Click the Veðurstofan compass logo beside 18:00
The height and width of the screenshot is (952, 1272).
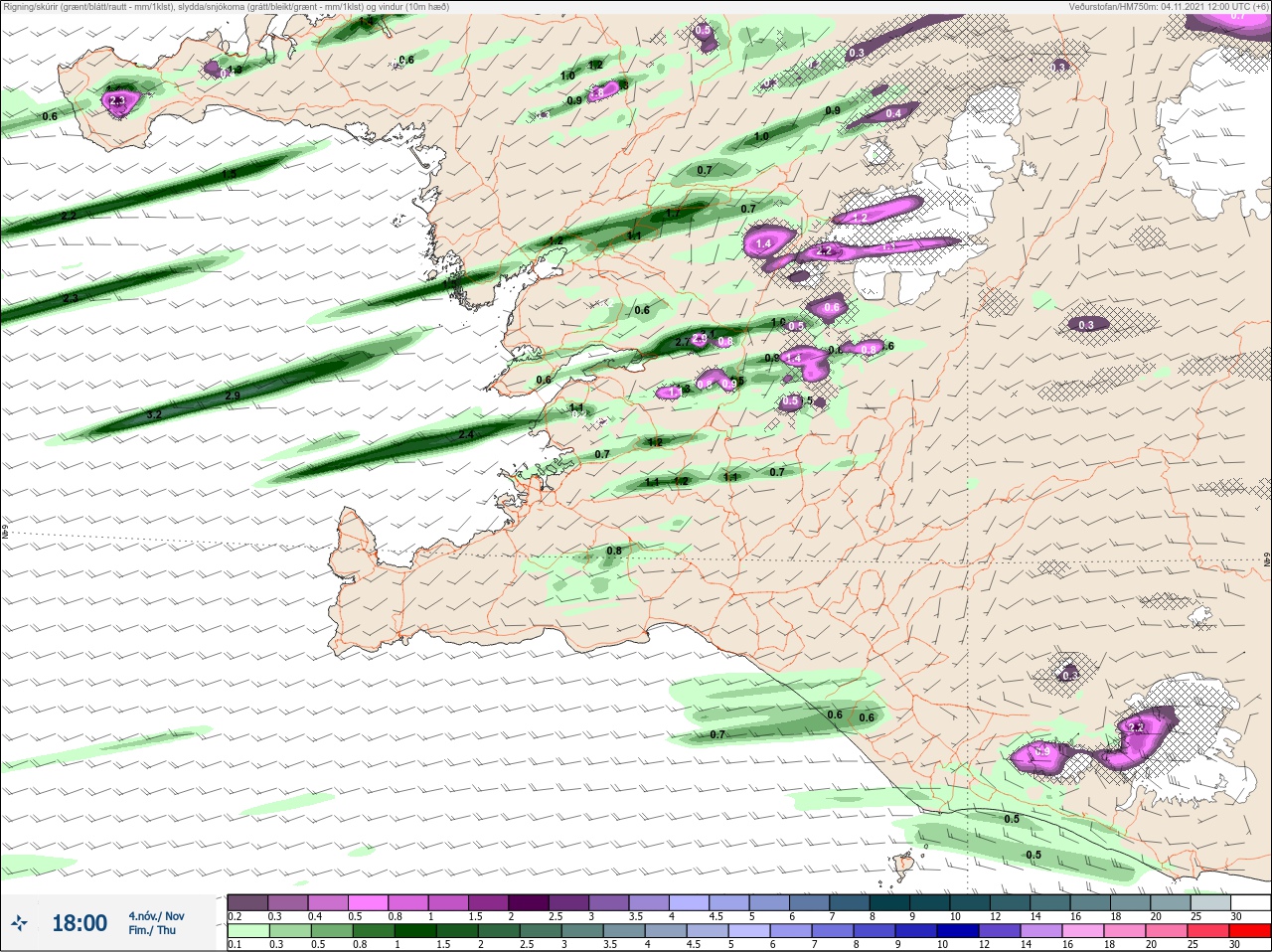point(19,923)
